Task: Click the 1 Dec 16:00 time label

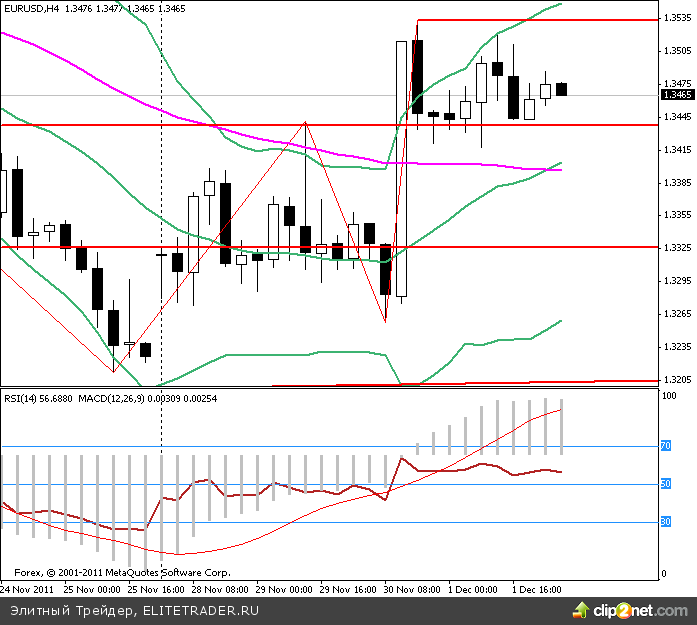Action: tap(537, 590)
